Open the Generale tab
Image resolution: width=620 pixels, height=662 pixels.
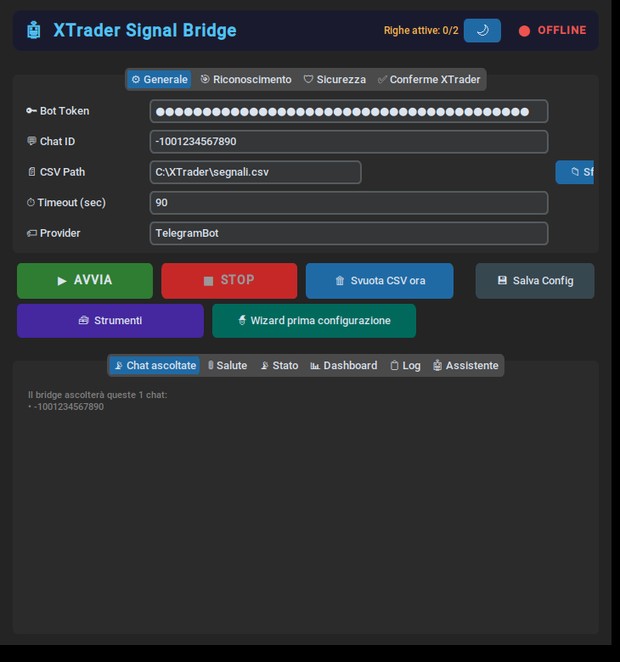[x=160, y=79]
